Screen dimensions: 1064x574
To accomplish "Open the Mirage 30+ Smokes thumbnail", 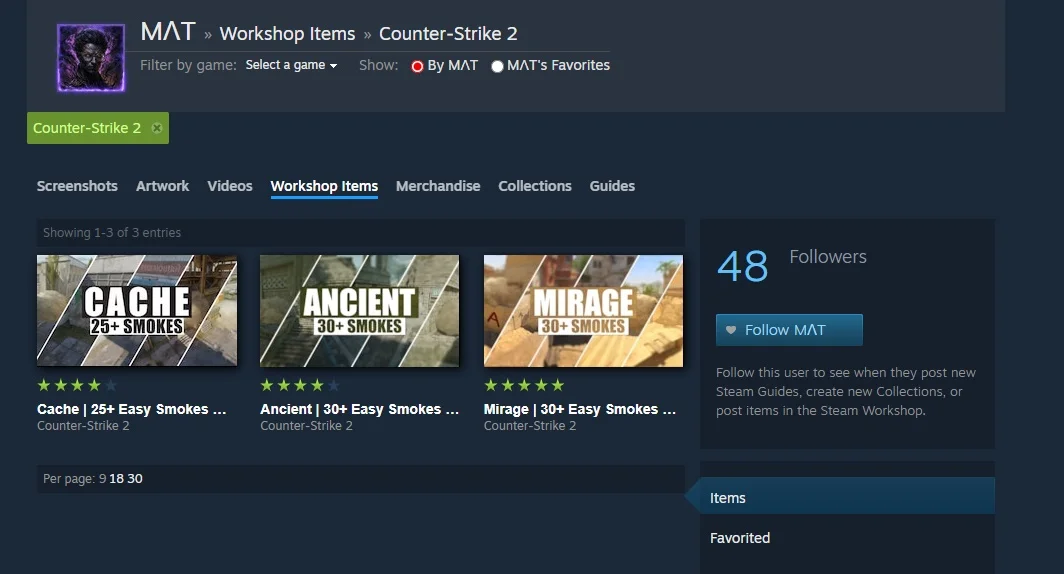I will click(584, 311).
